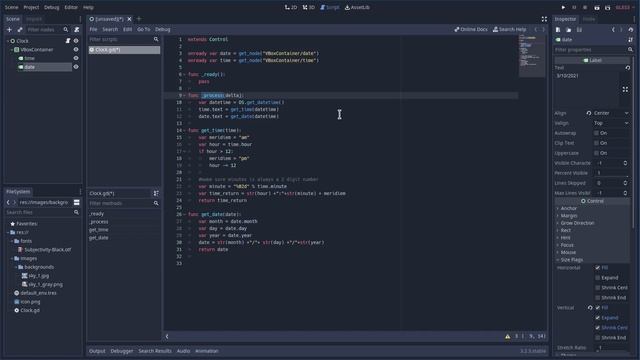Jump to _process method in list
The height and width of the screenshot is (360, 640).
(x=99, y=222)
